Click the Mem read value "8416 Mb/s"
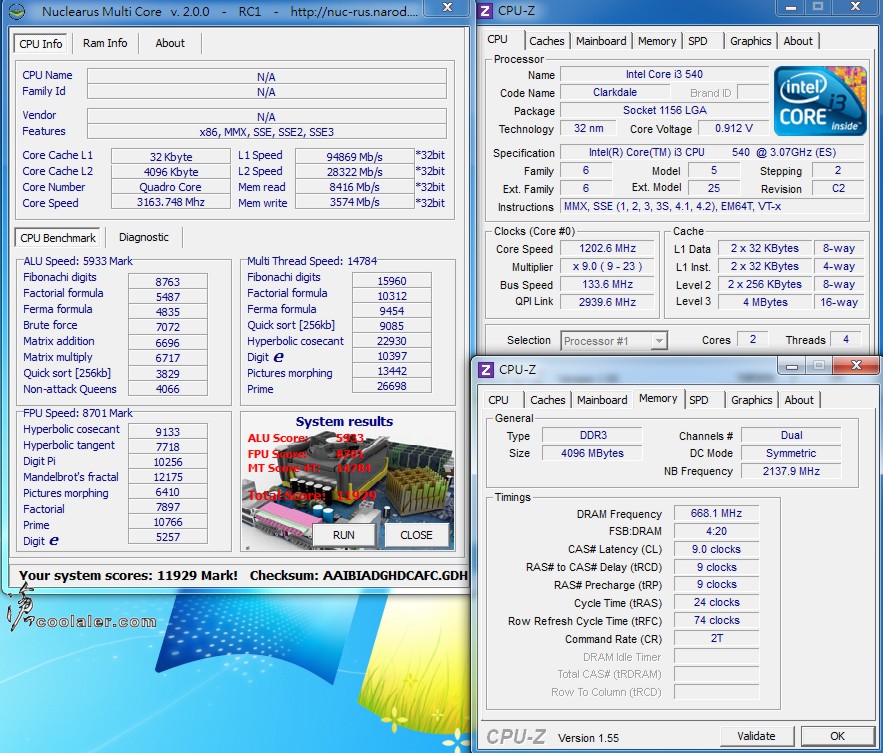This screenshot has width=883, height=753. coord(354,187)
